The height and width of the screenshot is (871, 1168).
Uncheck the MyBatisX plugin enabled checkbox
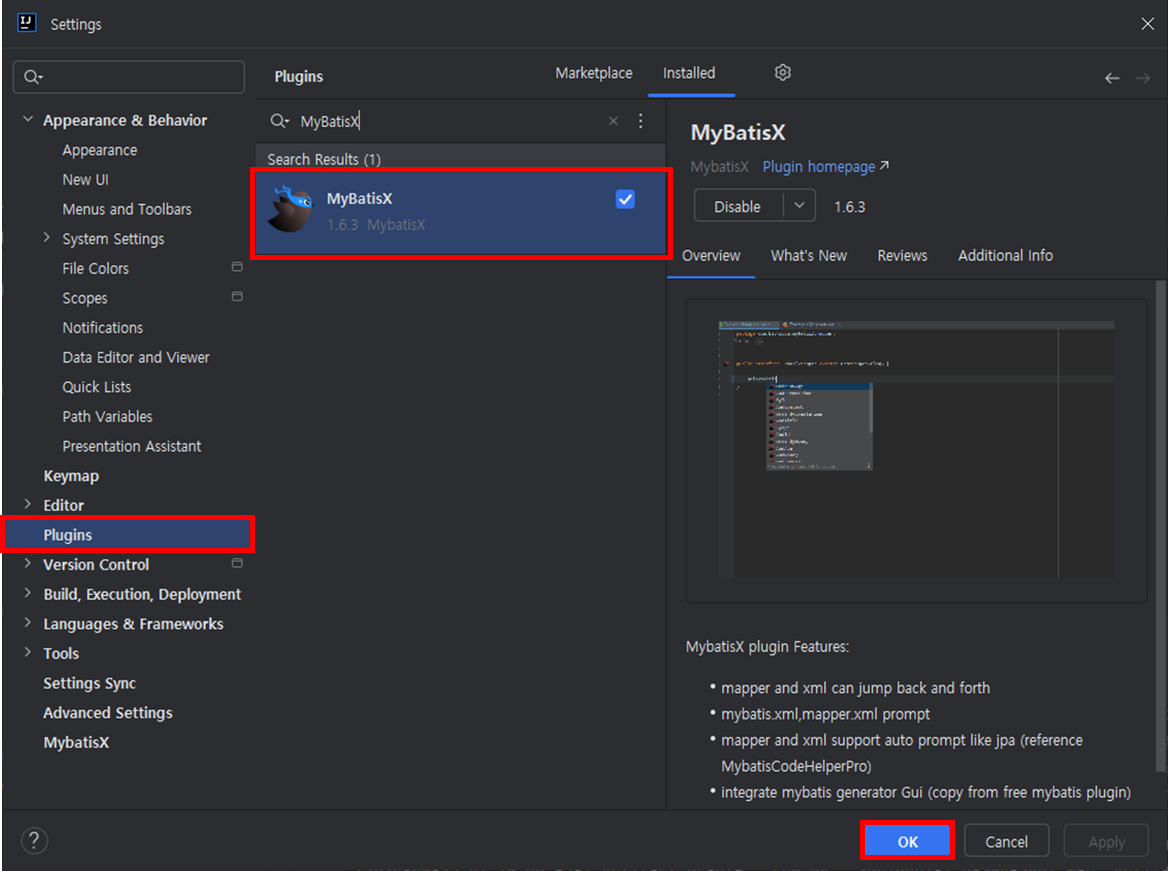[x=625, y=199]
